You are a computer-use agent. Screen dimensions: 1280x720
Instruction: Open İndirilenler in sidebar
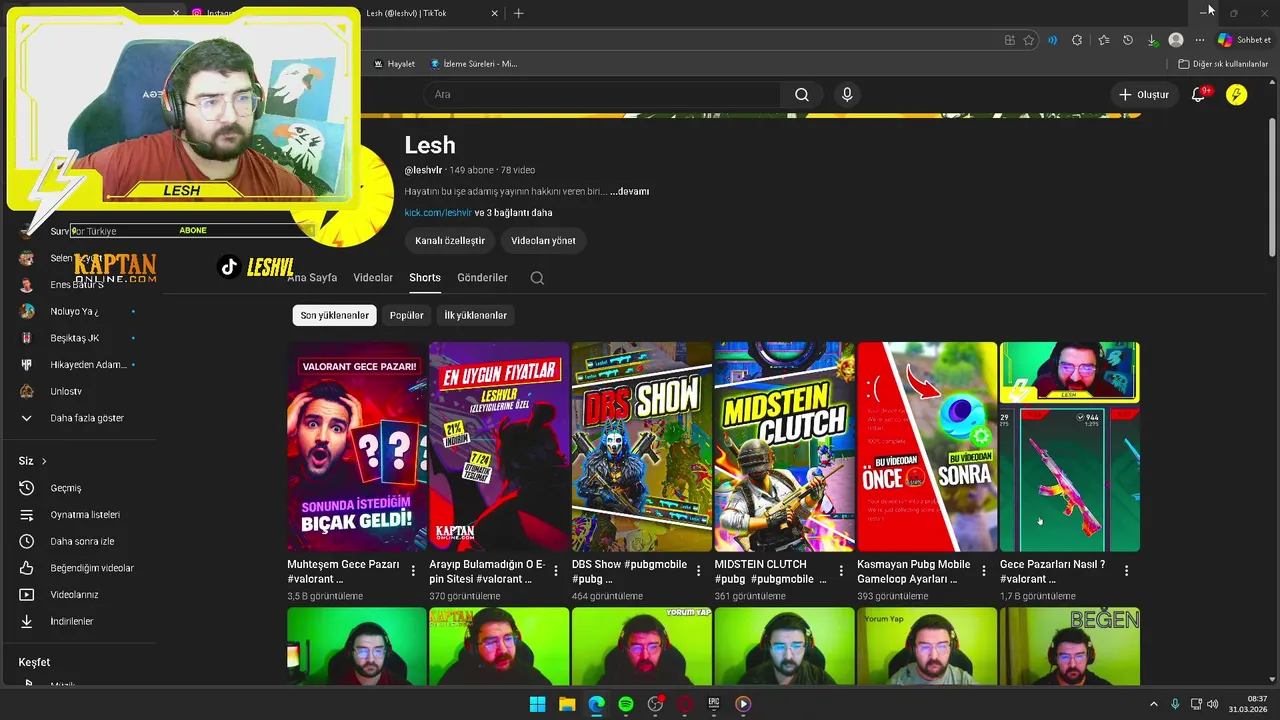pos(71,621)
